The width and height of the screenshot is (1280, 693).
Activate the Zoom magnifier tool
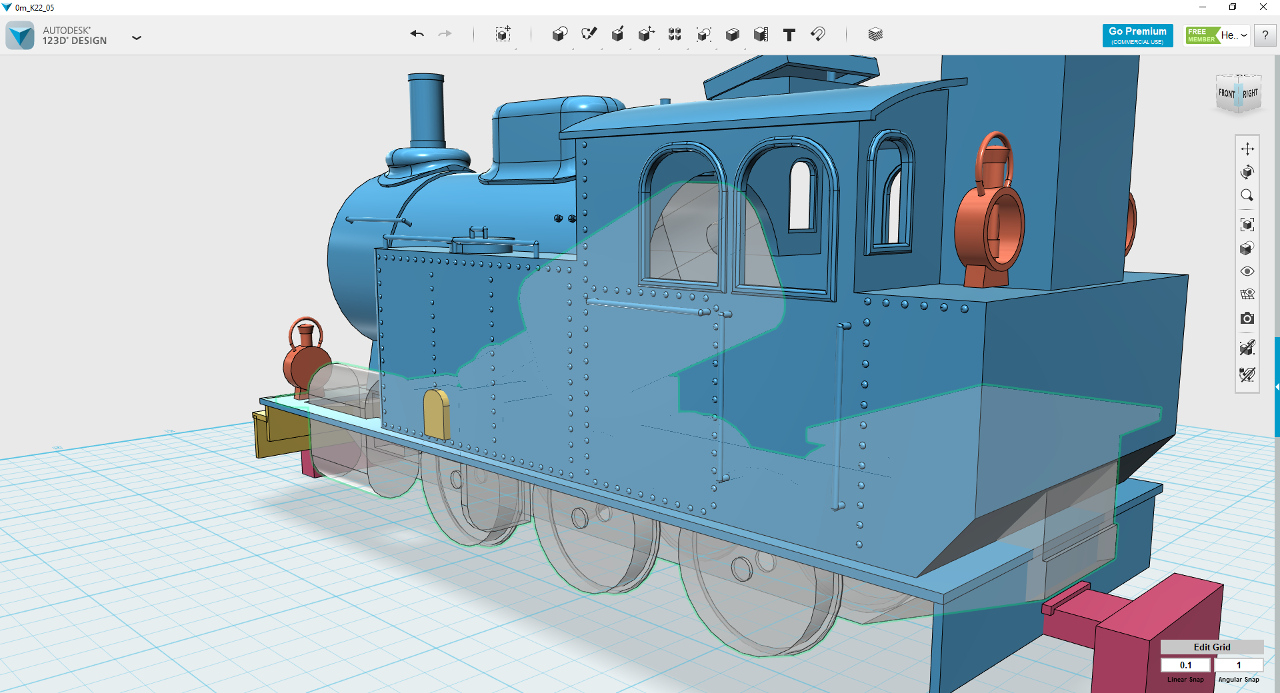coord(1247,196)
